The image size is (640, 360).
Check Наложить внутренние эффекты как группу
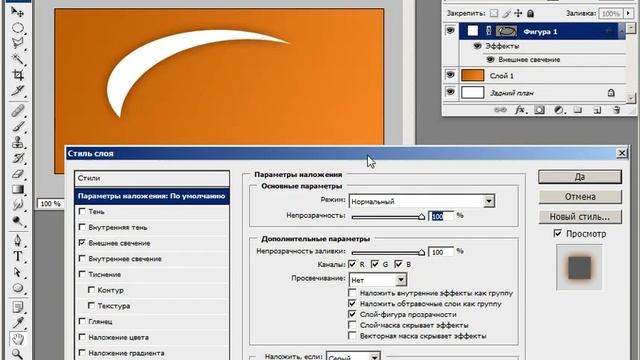coord(352,293)
